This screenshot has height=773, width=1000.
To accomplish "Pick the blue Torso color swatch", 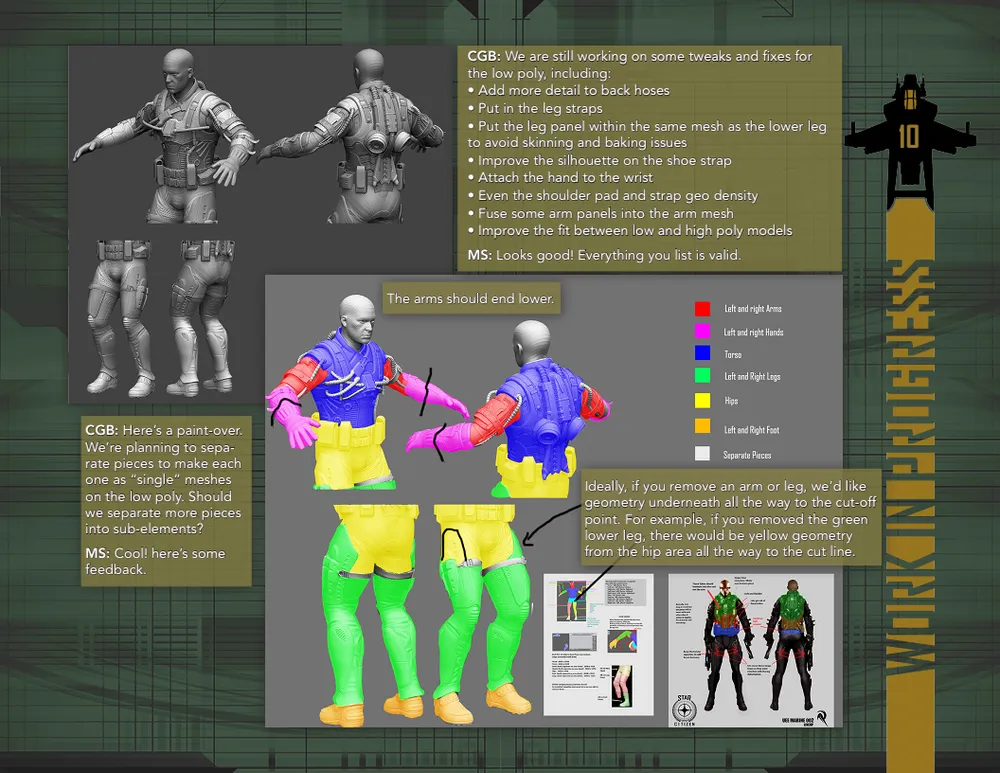I will pyautogui.click(x=702, y=353).
